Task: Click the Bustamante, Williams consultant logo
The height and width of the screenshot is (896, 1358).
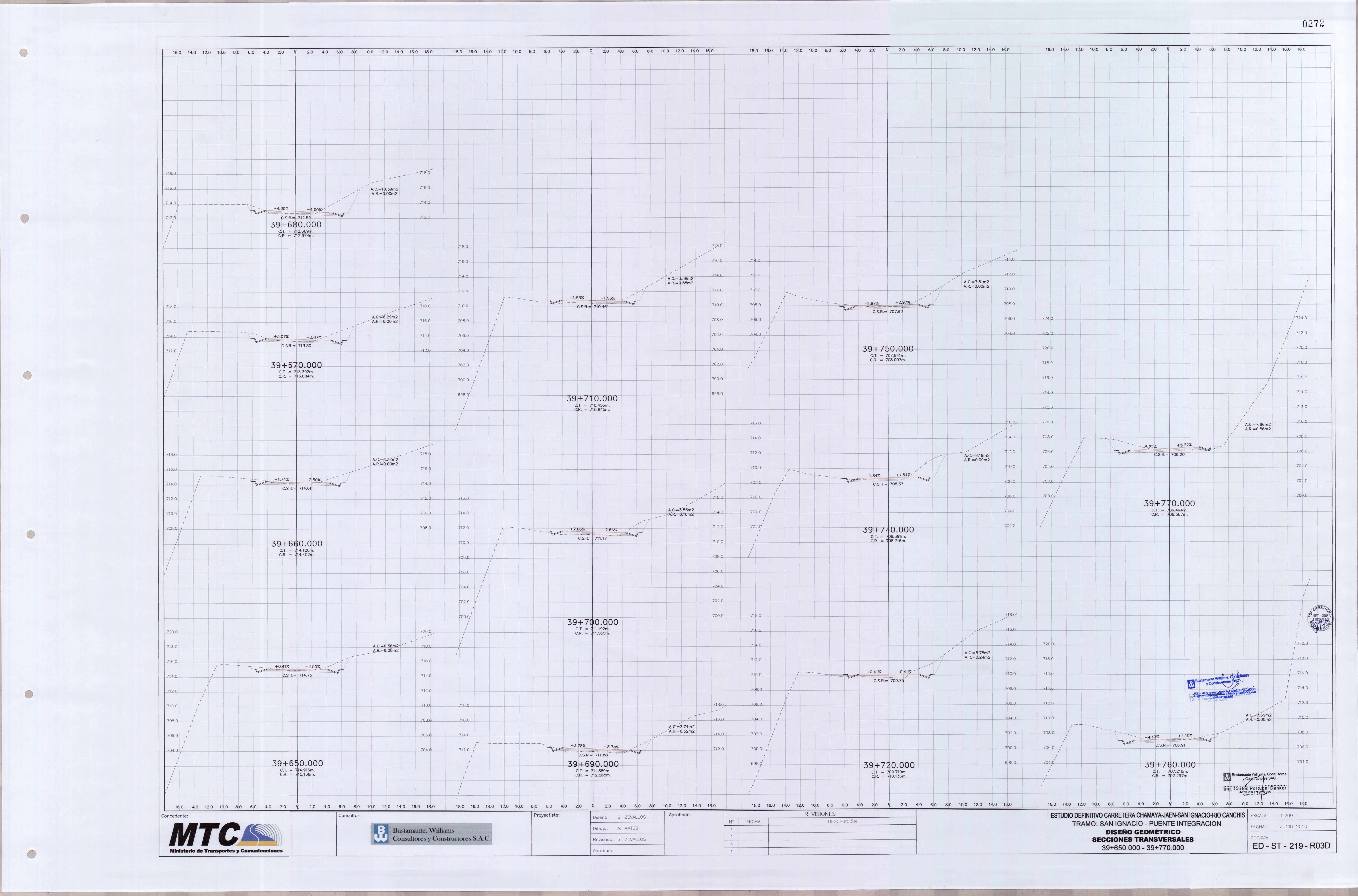Action: pos(431,834)
